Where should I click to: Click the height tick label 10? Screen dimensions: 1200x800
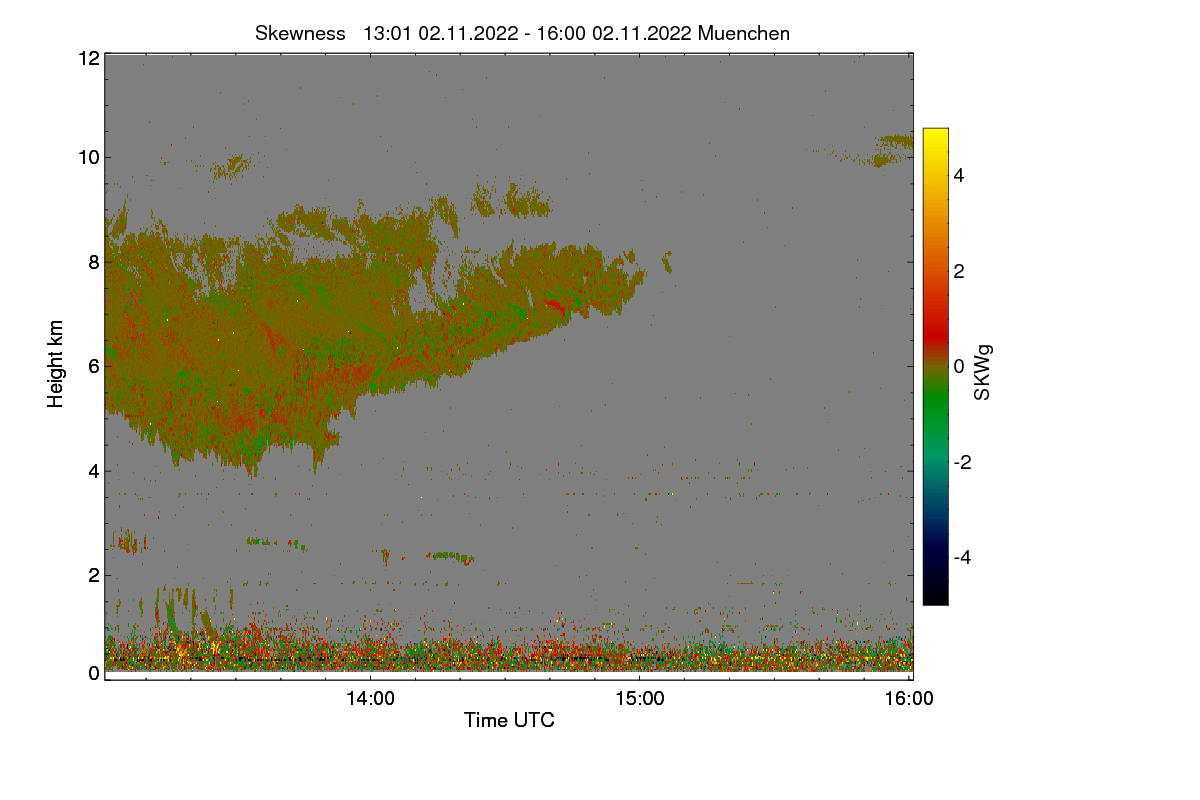[x=88, y=157]
